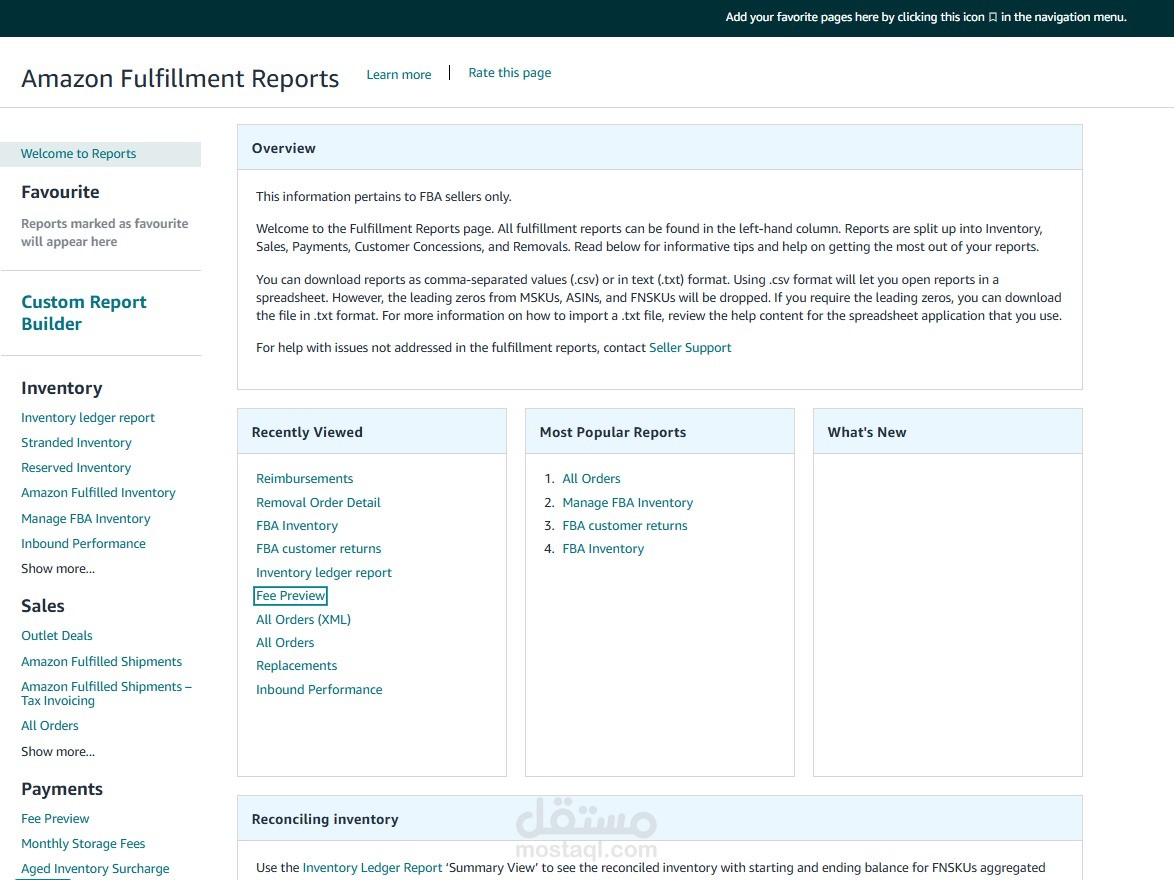Open Reserved Inventory report
The height and width of the screenshot is (880, 1174).
[x=76, y=467]
